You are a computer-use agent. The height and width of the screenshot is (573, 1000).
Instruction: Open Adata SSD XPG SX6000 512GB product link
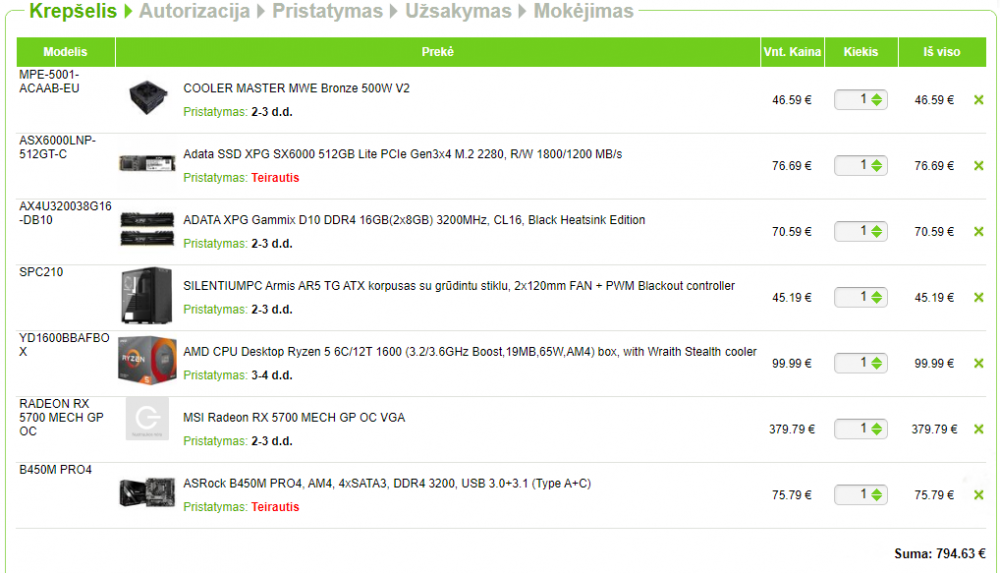(402, 154)
